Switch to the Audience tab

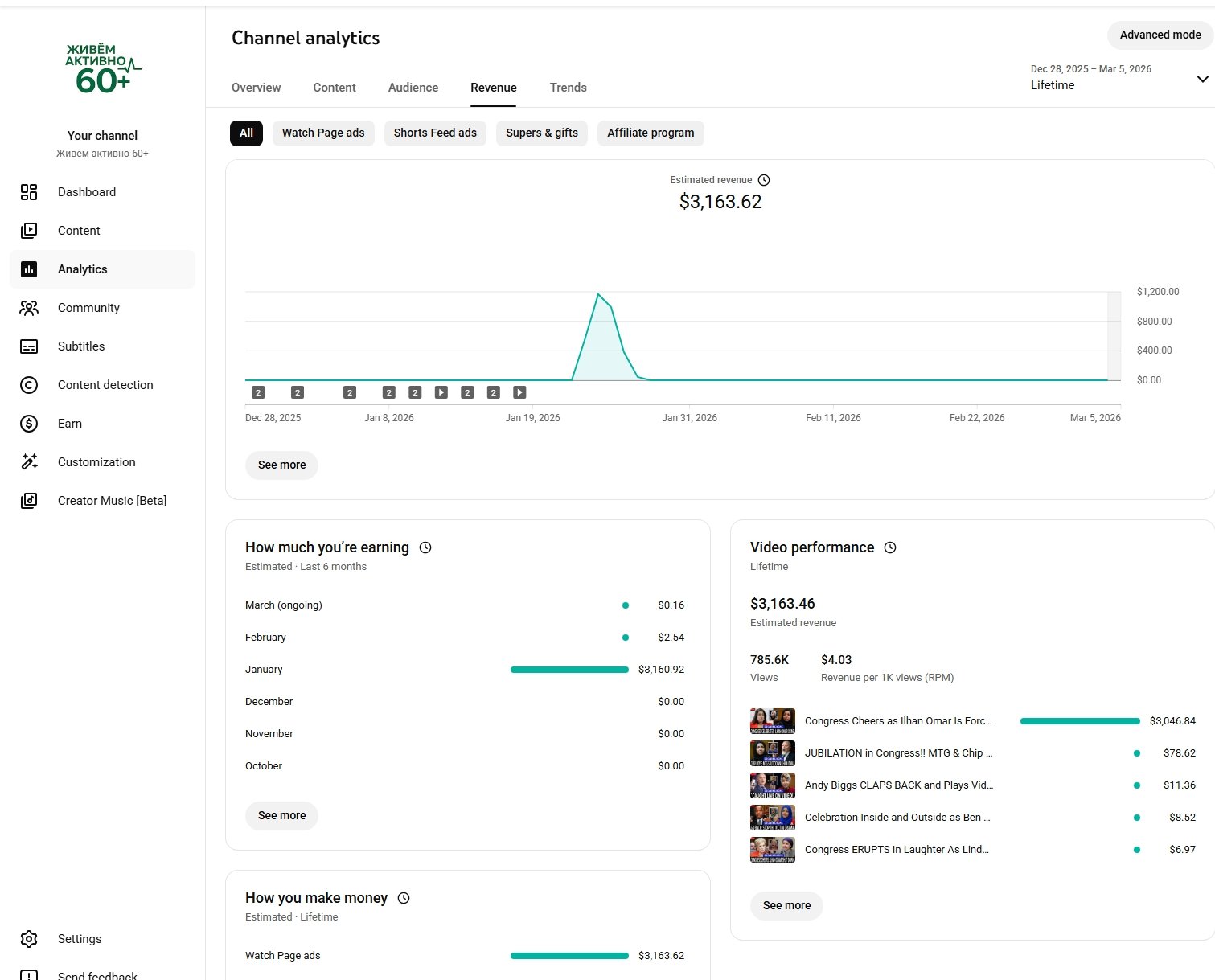[x=413, y=88]
